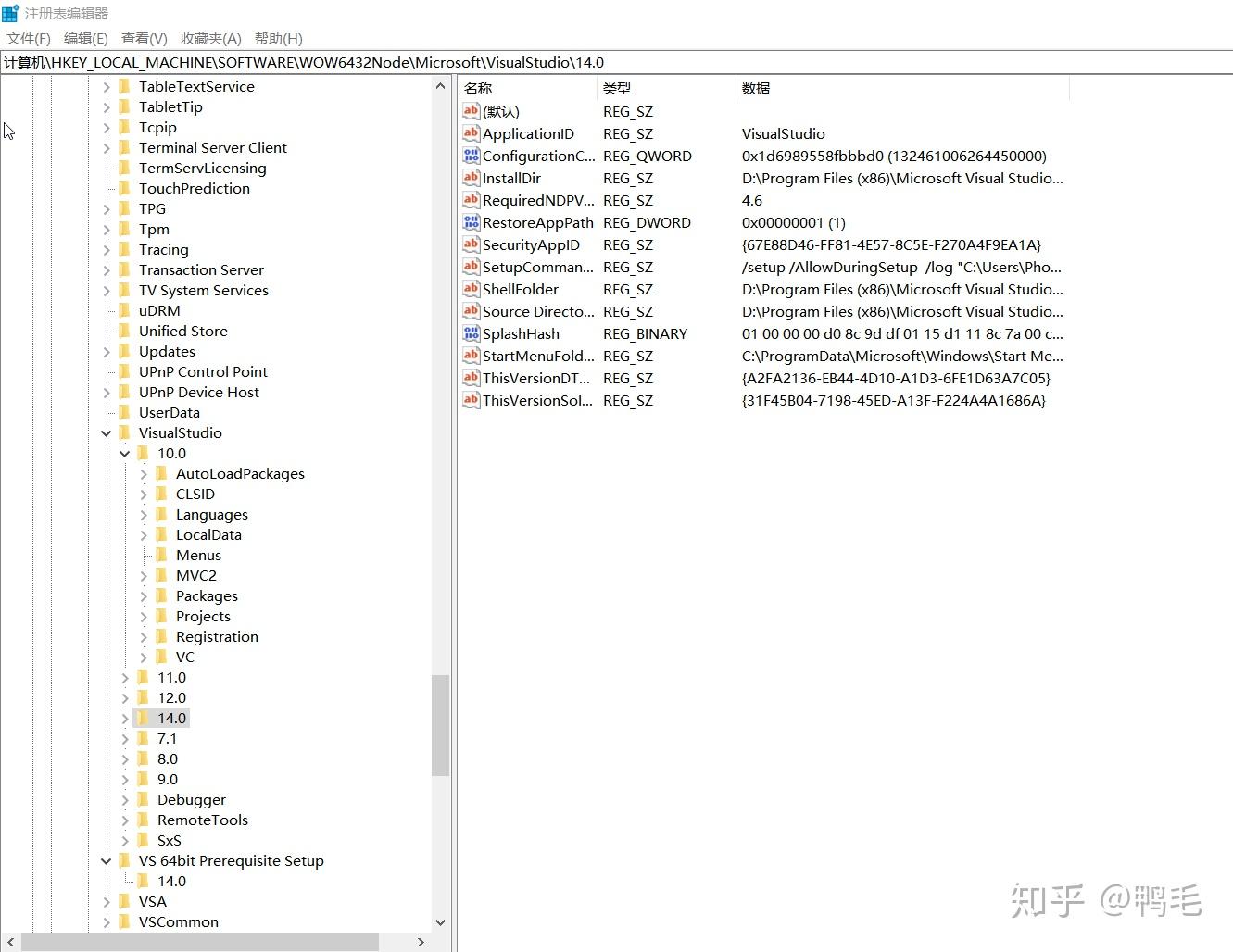Click the DWORD icon beside RestoreAppPath
Screen dimensions: 1233x952
pyautogui.click(x=471, y=222)
